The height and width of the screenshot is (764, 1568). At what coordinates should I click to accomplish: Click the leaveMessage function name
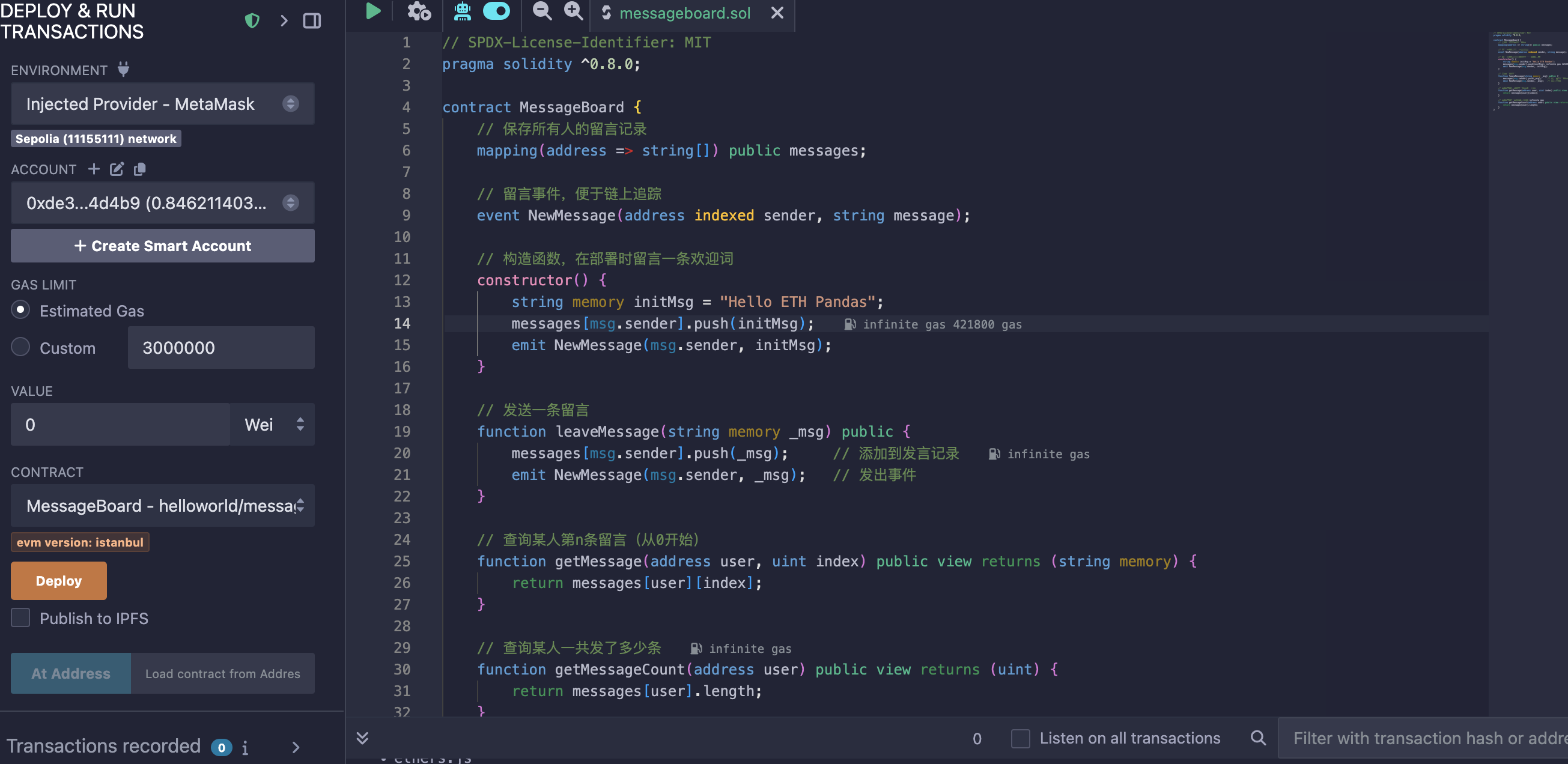(x=607, y=432)
